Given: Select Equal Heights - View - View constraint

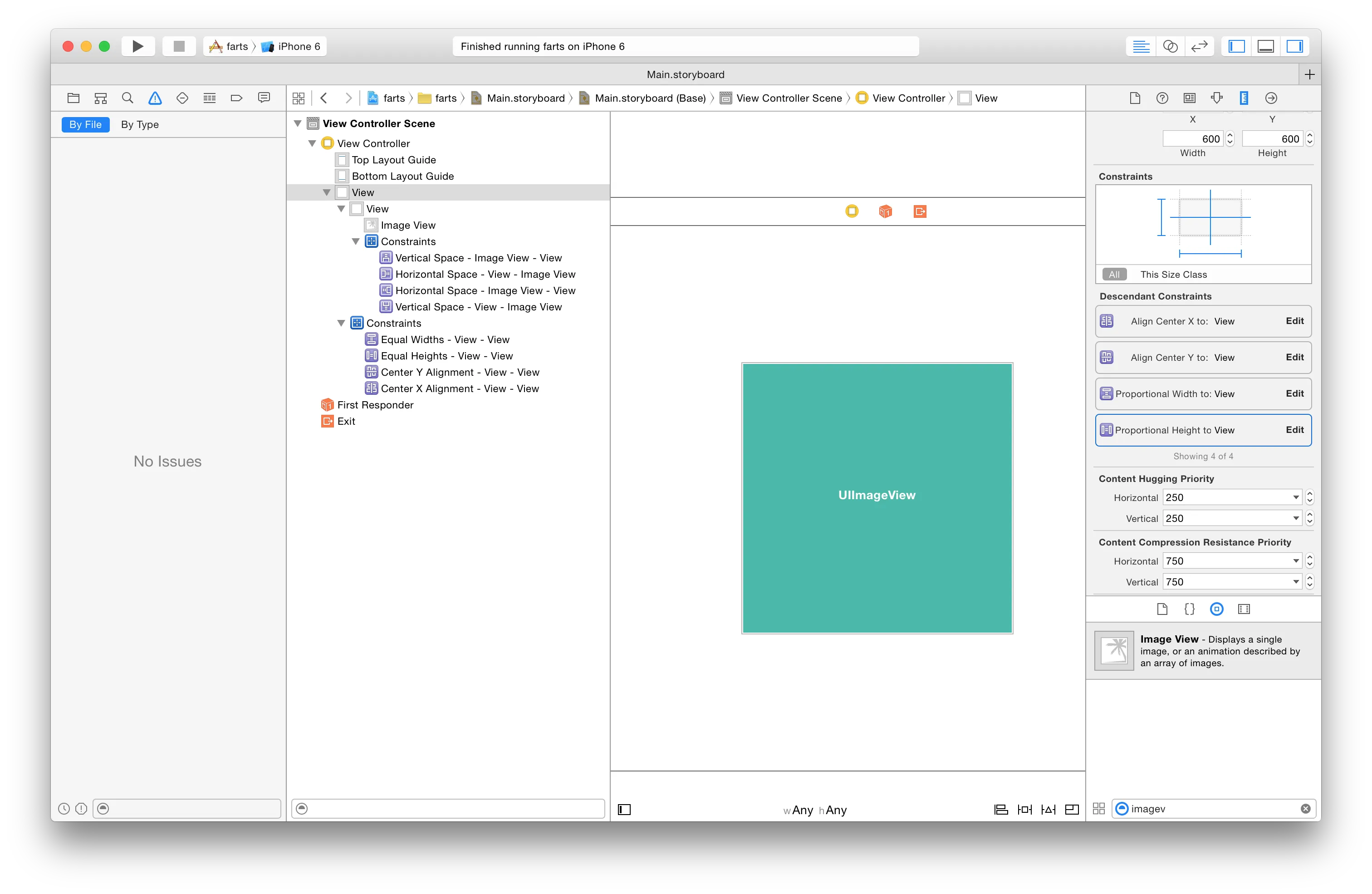Looking at the screenshot, I should (447, 356).
